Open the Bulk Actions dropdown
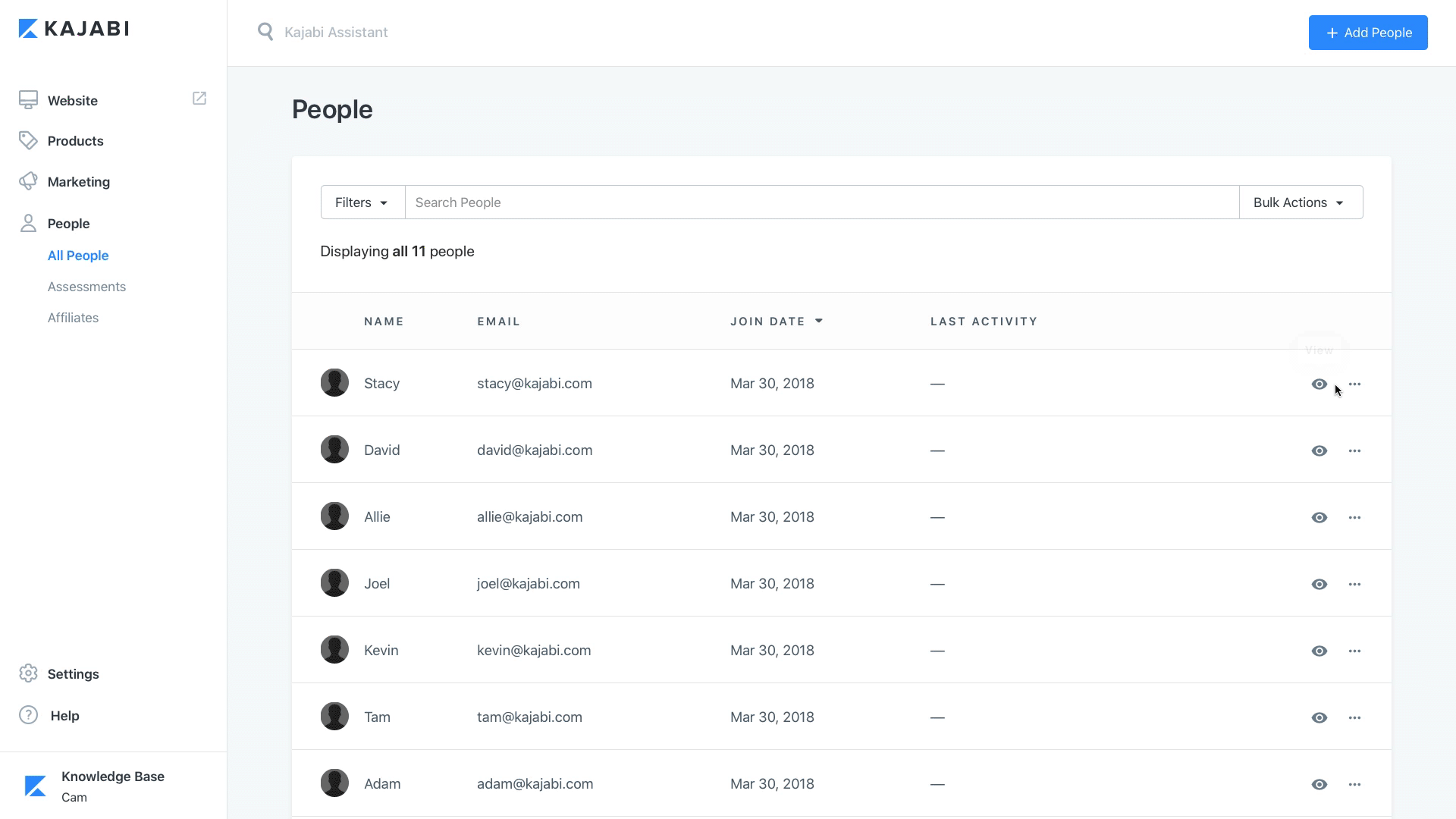This screenshot has height=819, width=1456. coord(1300,202)
